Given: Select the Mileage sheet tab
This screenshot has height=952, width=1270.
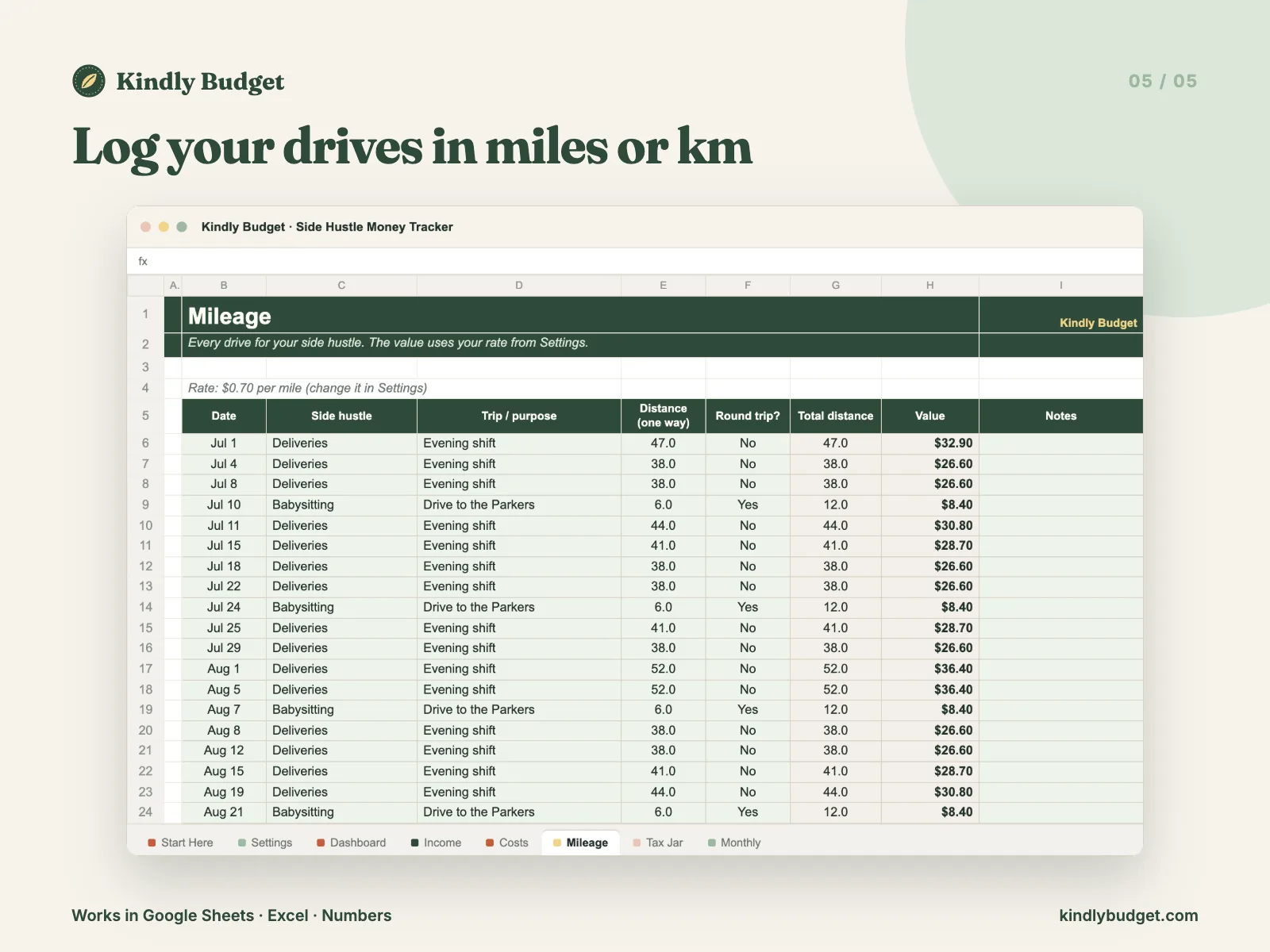Looking at the screenshot, I should pyautogui.click(x=580, y=843).
